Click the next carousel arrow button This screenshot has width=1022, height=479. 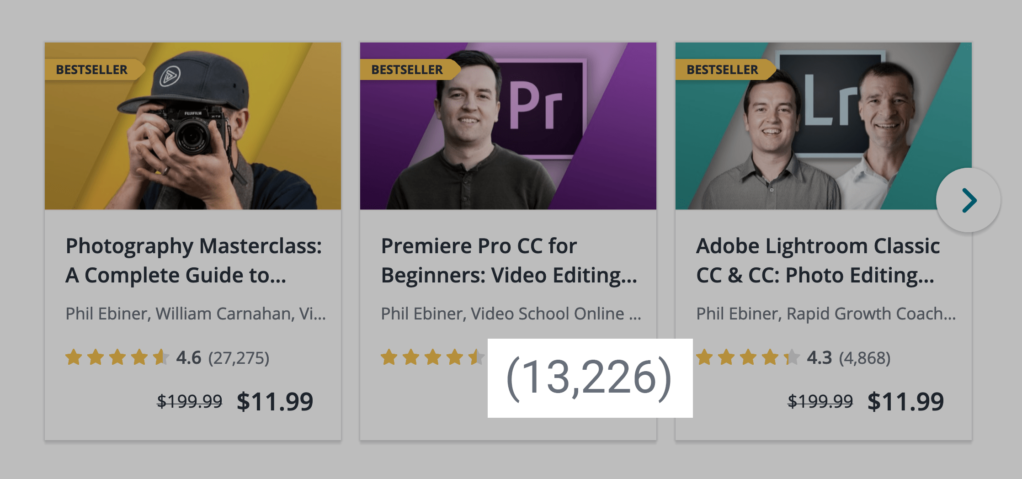(968, 201)
